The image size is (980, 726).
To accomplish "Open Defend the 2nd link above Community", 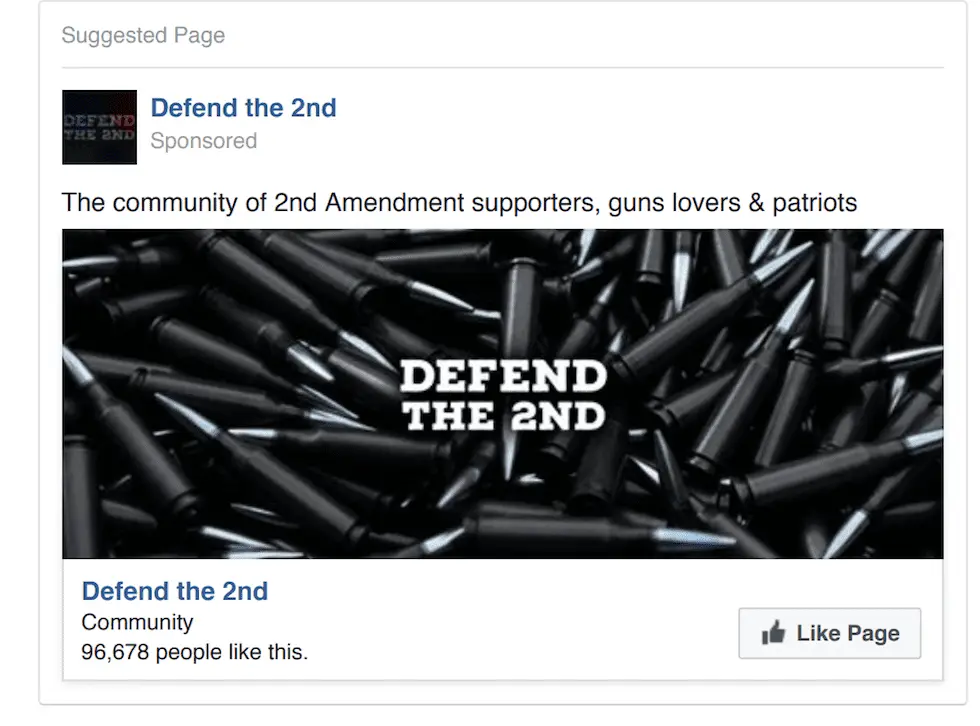I will point(174,591).
